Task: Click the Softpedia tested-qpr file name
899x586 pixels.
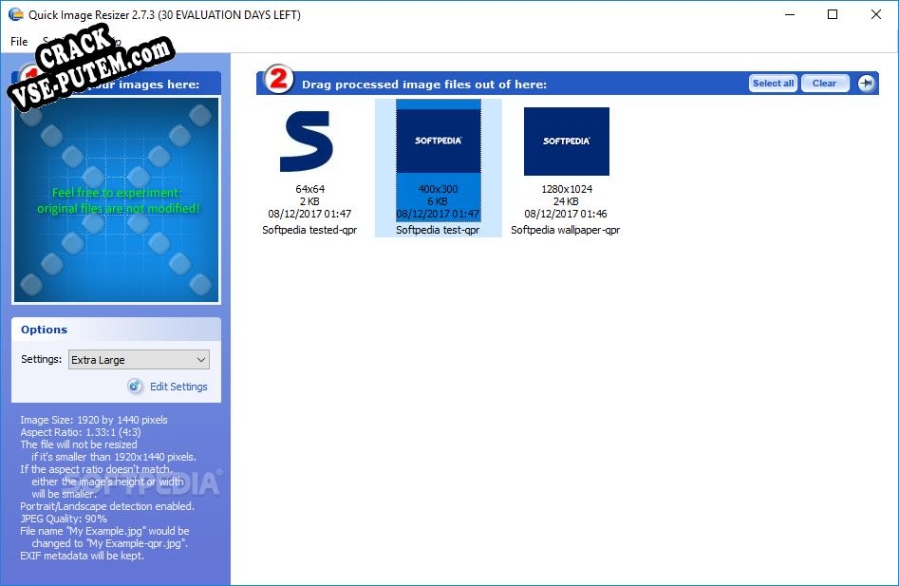Action: coord(309,230)
